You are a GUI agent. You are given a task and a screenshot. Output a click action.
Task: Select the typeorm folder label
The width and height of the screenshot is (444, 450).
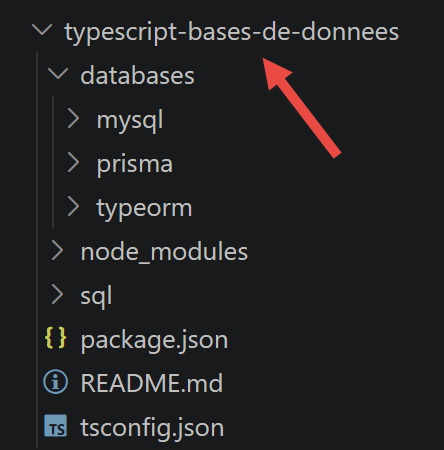(x=144, y=209)
